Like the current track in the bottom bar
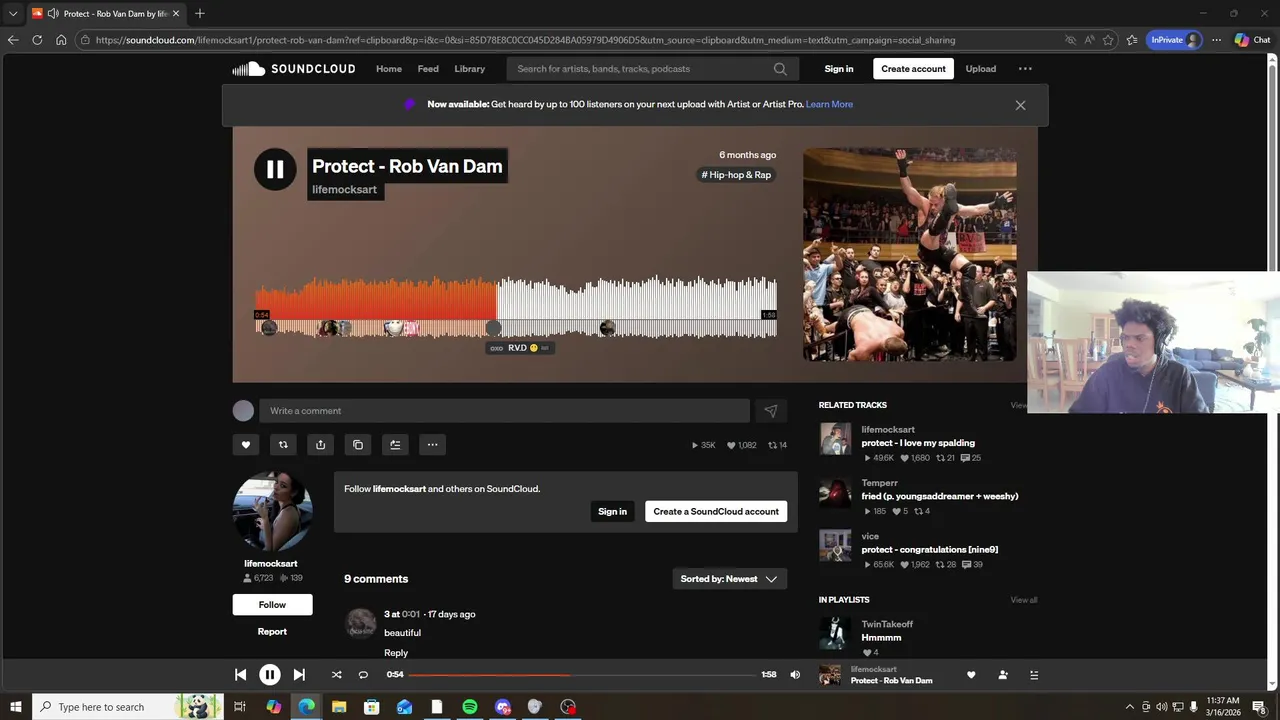Viewport: 1280px width, 720px height. coord(971,675)
